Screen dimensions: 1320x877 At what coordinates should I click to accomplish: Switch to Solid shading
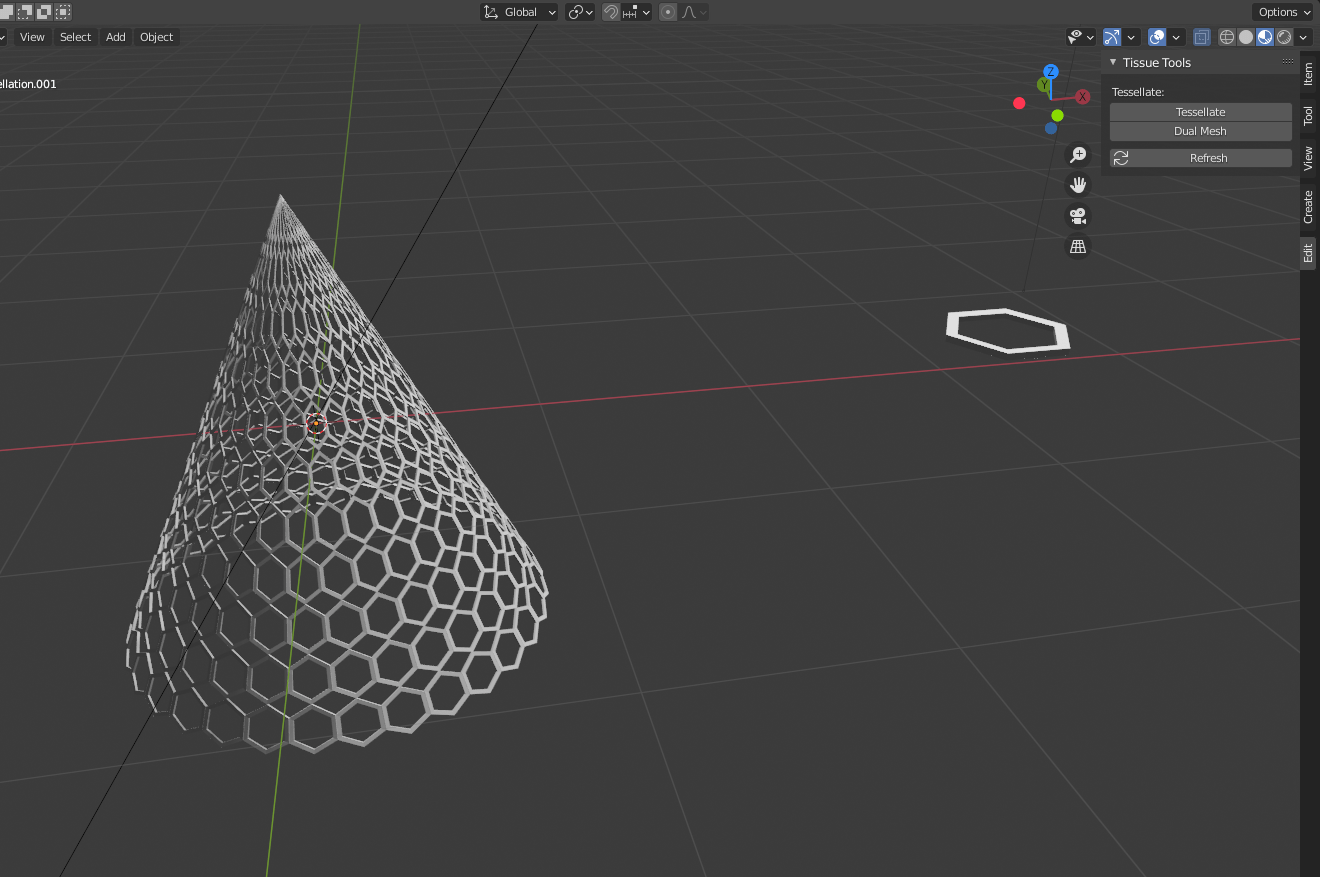[x=1246, y=37]
